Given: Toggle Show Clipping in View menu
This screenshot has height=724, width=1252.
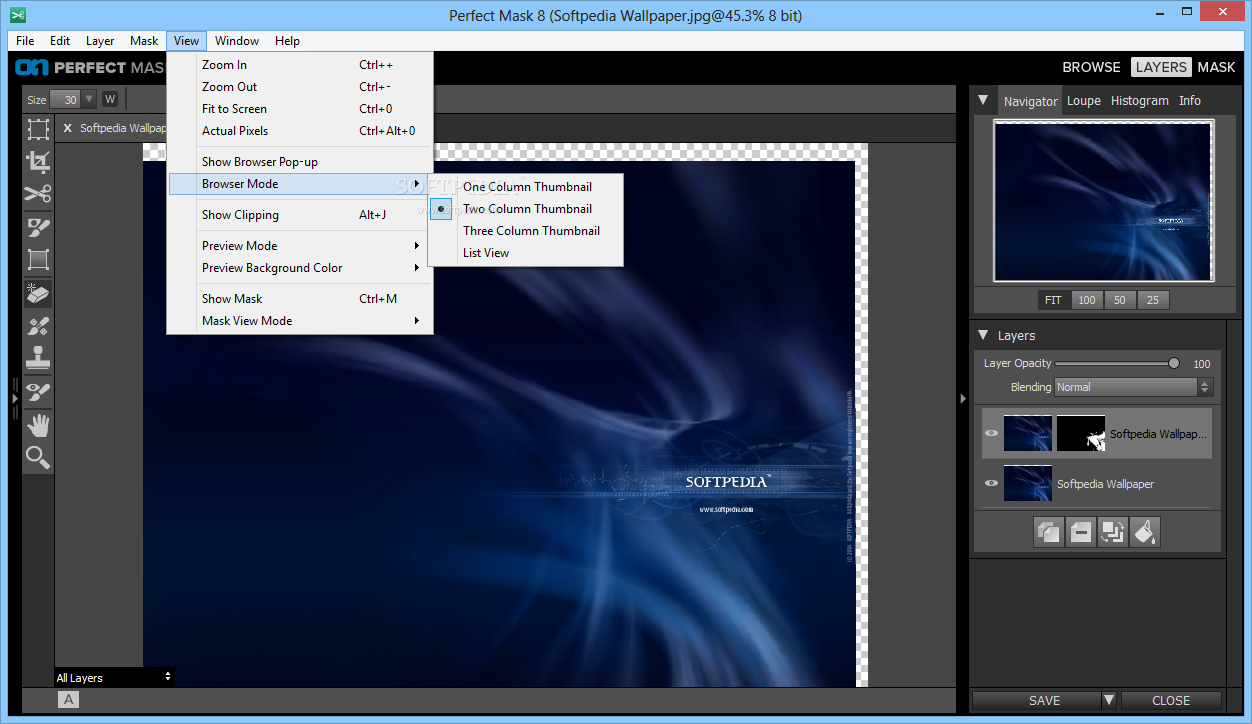Looking at the screenshot, I should [300, 215].
